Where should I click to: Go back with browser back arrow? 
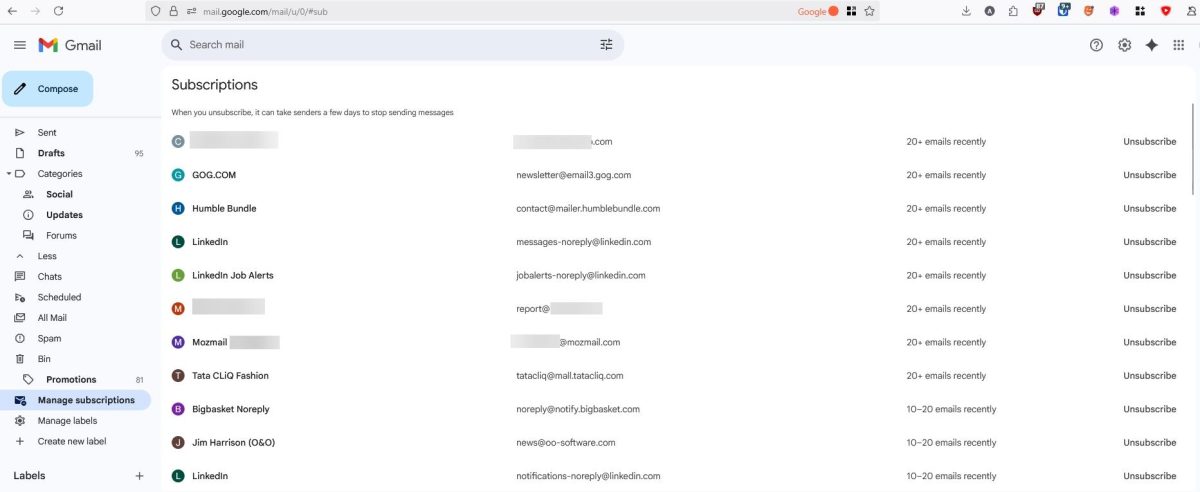coord(12,11)
